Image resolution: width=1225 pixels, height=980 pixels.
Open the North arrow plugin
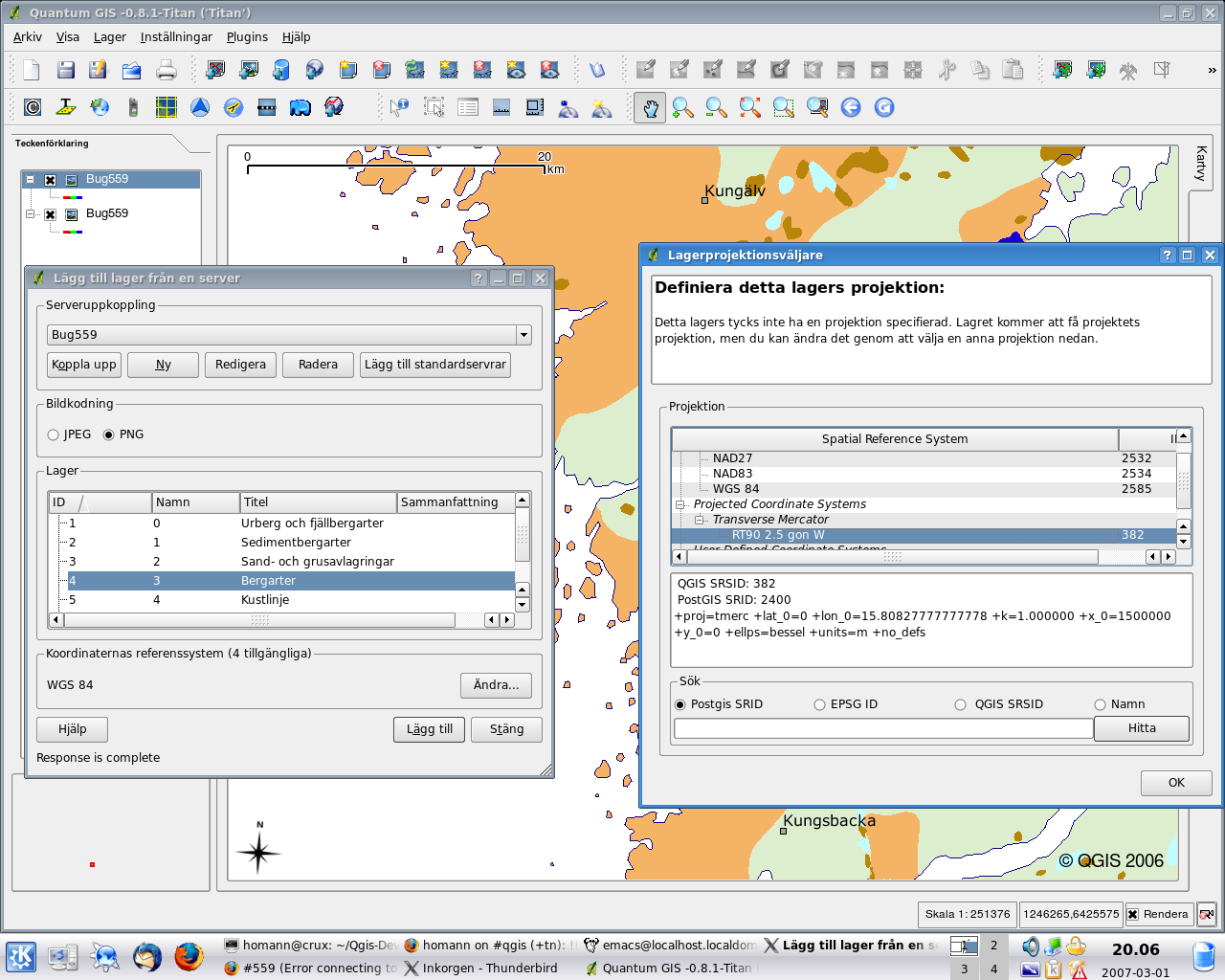200,107
